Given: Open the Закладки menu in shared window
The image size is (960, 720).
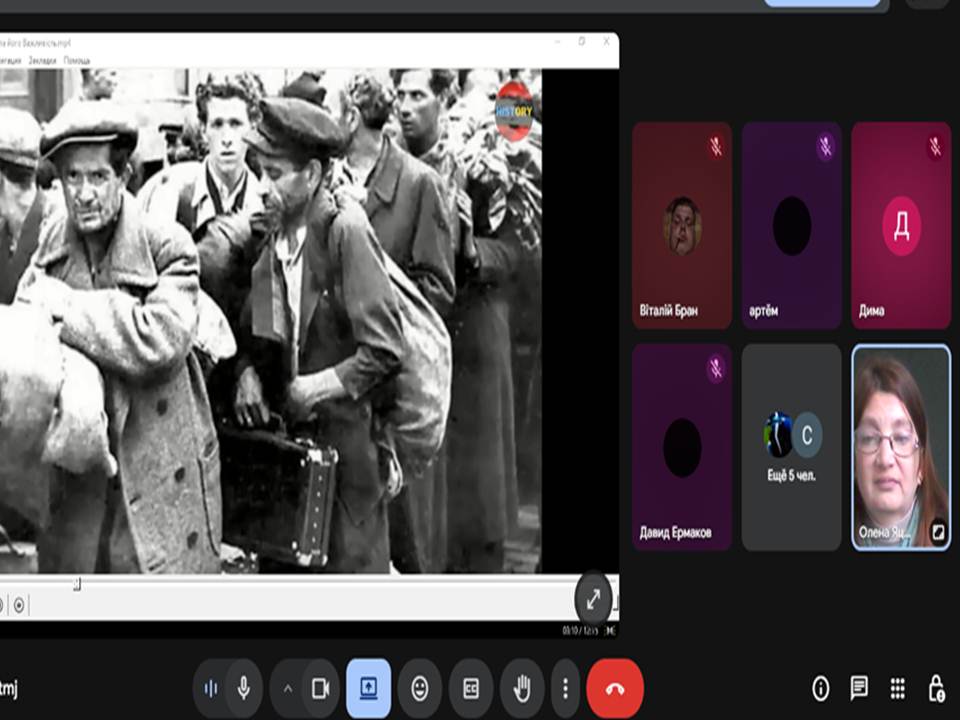Looking at the screenshot, I should tap(42, 61).
